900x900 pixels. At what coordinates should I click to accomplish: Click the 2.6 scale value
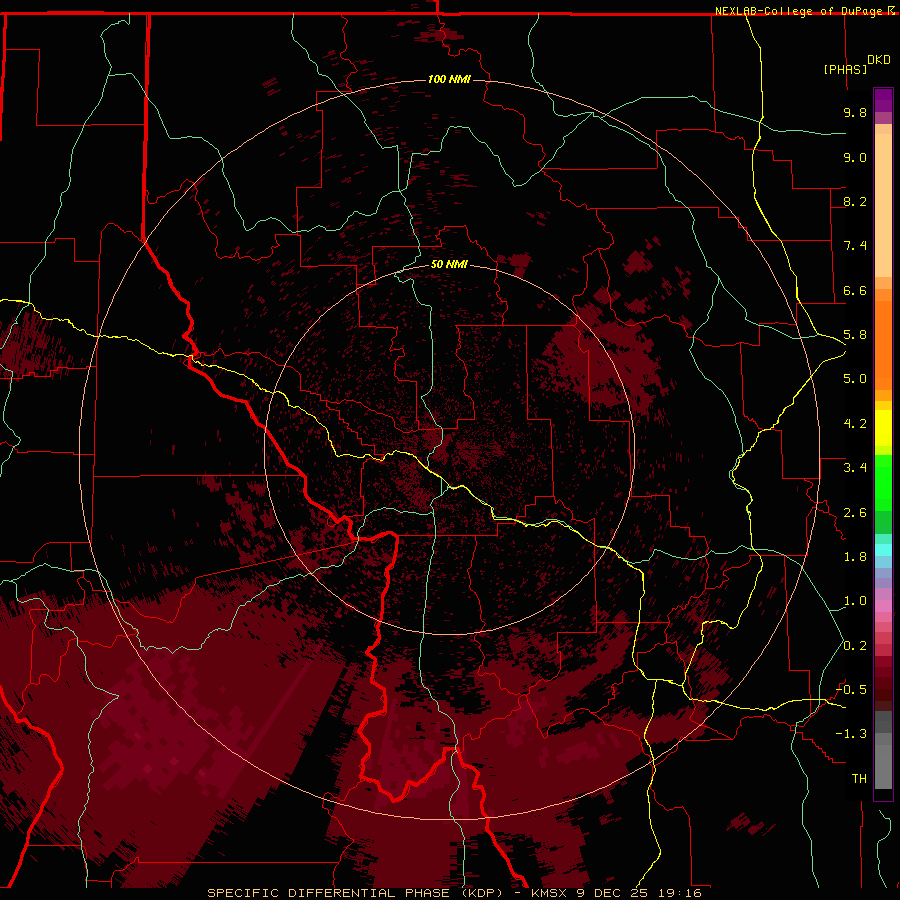click(855, 513)
